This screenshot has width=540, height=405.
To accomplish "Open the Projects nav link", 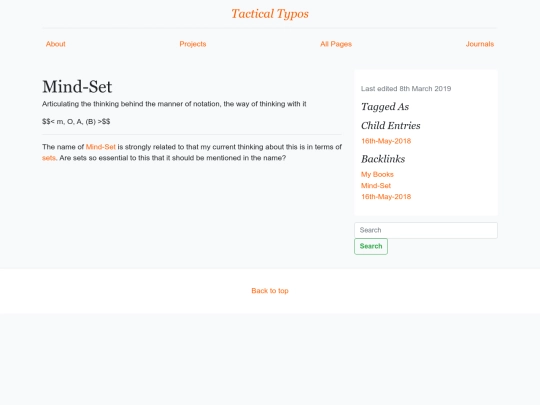I will coord(193,44).
